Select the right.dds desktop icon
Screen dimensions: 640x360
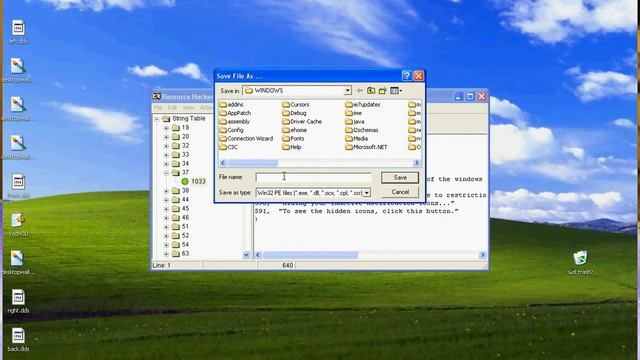pyautogui.click(x=18, y=301)
